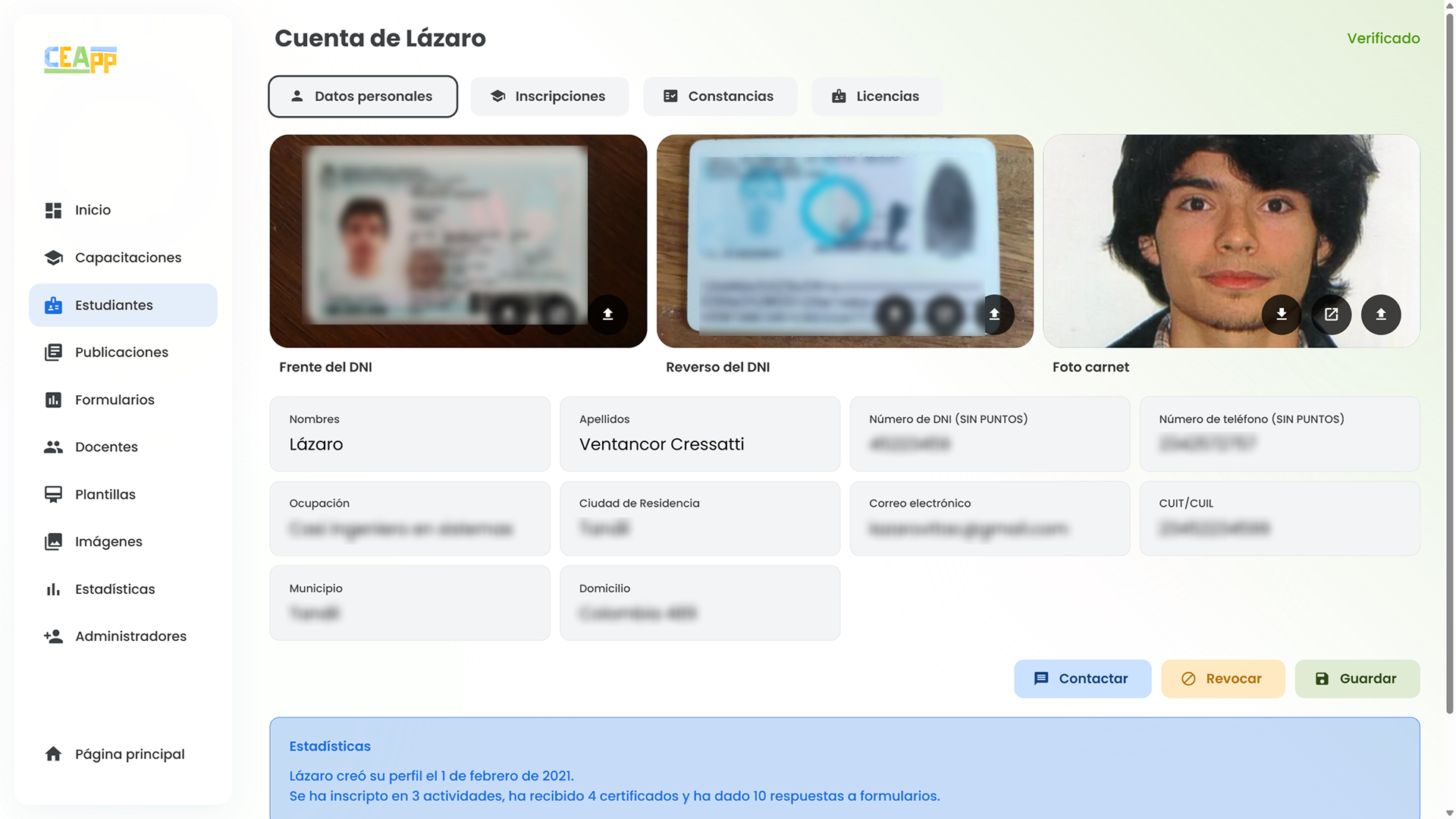Screen dimensions: 1456x819
Task: Open Formularios in the sidebar
Action: [123, 400]
